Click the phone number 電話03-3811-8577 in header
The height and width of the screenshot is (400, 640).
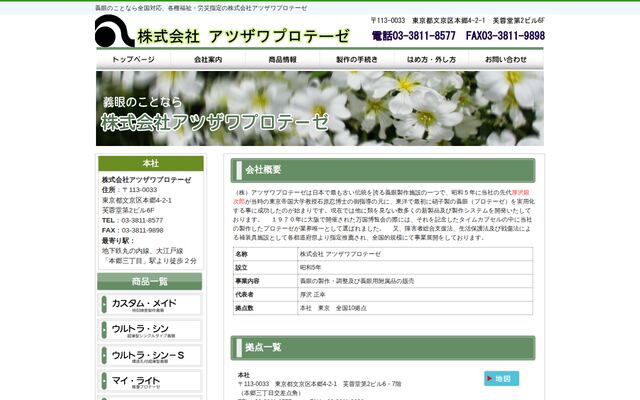point(413,36)
